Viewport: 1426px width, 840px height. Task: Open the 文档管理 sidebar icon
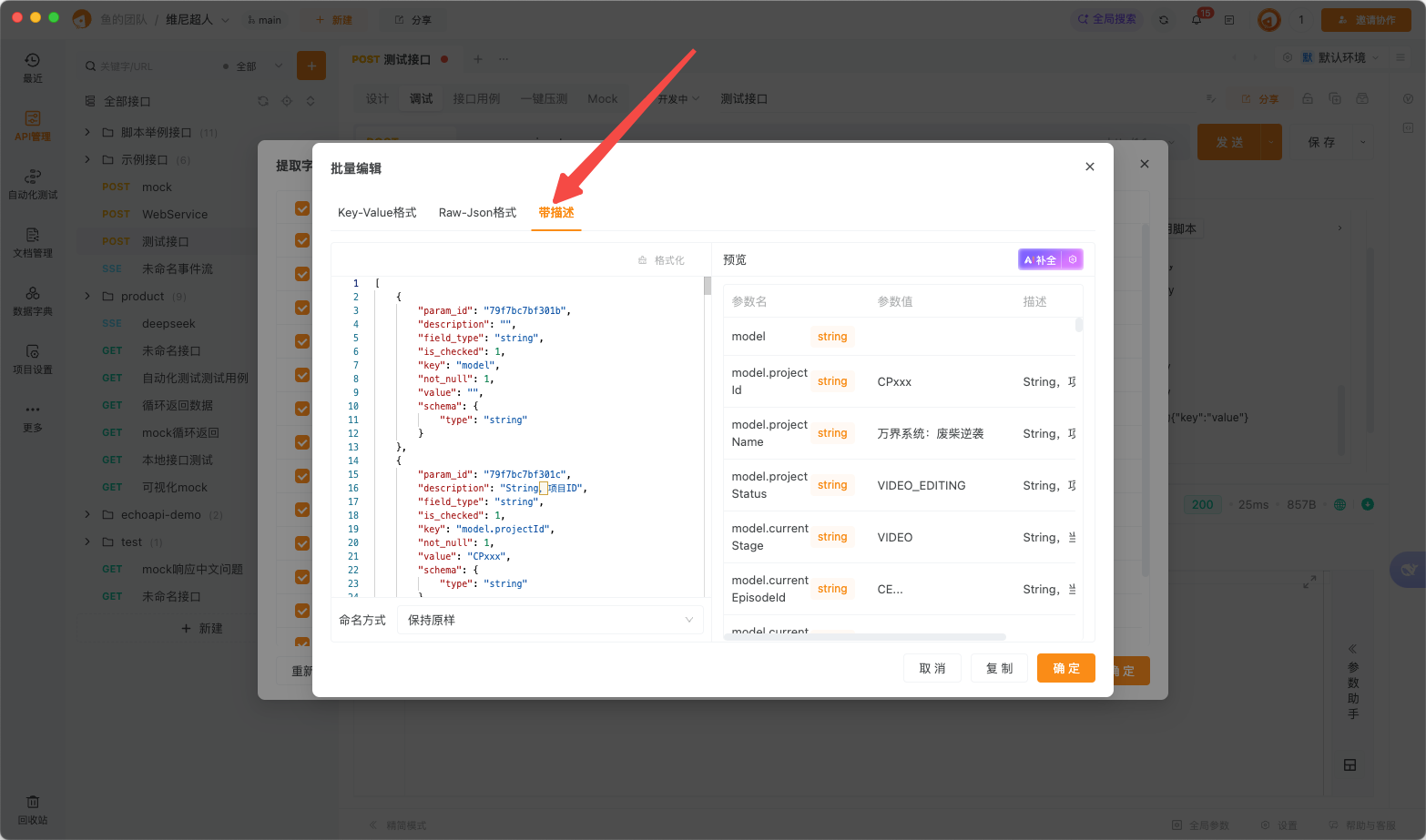pos(33,242)
